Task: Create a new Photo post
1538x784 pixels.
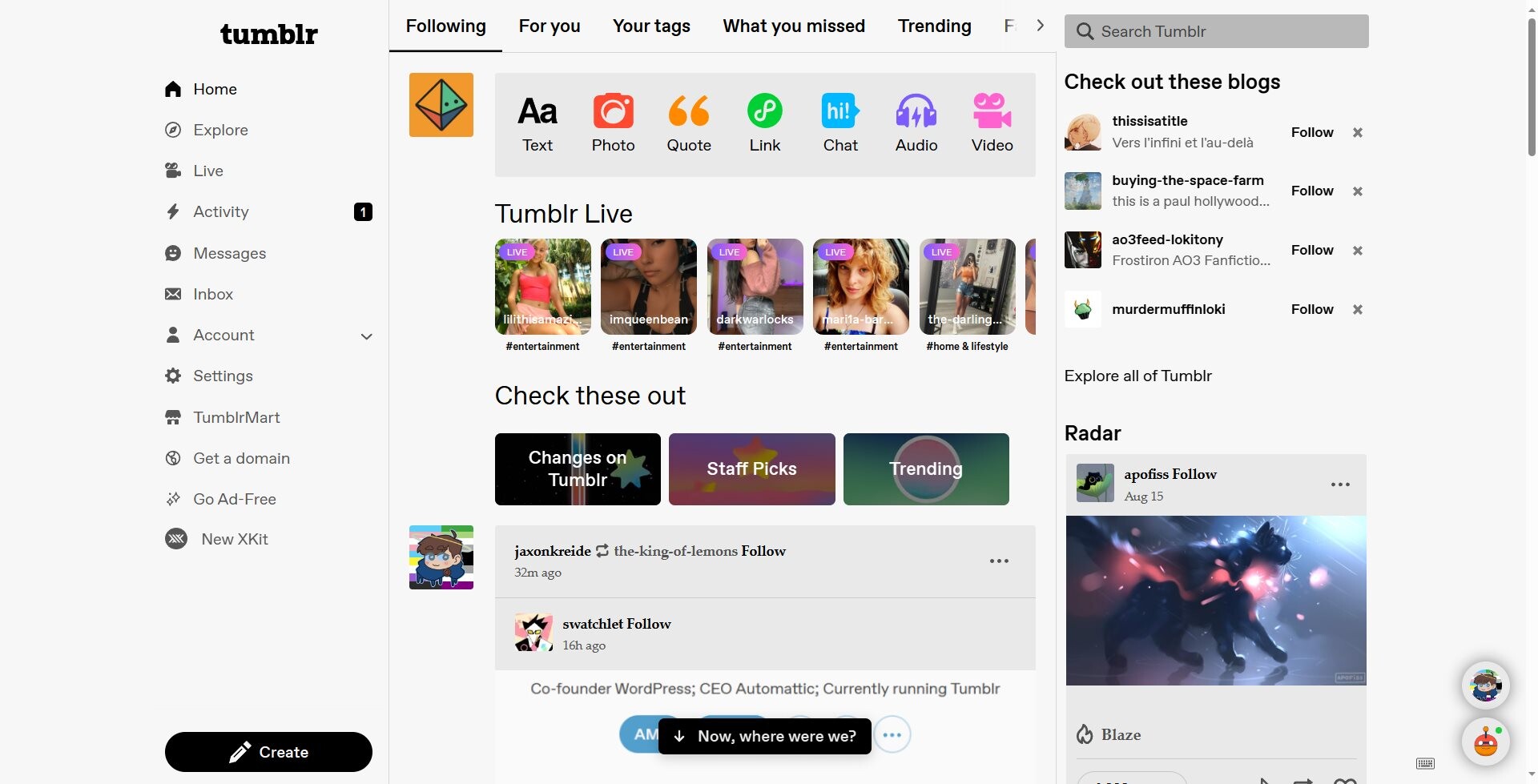Action: (x=613, y=123)
